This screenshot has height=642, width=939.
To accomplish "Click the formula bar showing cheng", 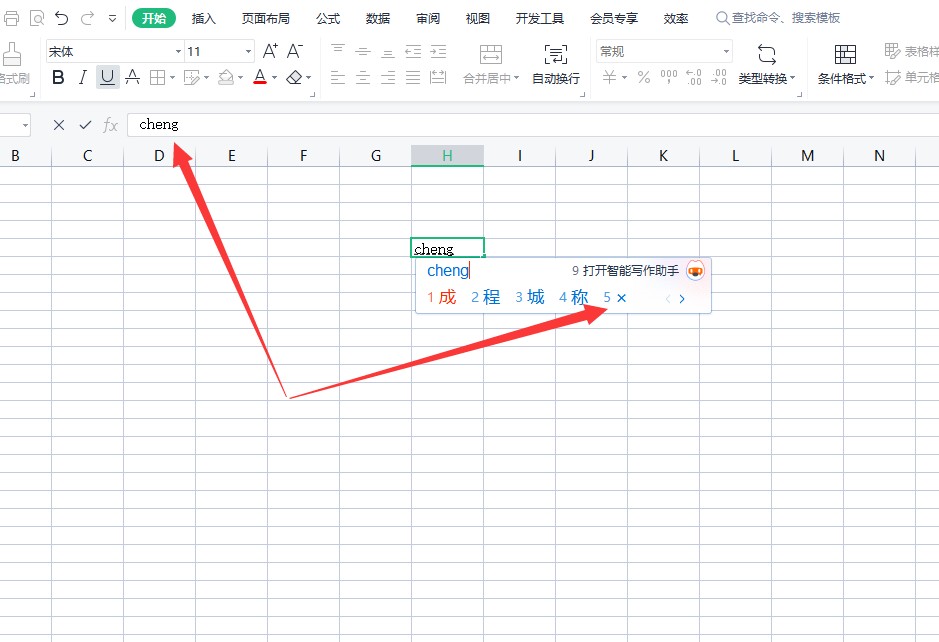I will (x=533, y=125).
